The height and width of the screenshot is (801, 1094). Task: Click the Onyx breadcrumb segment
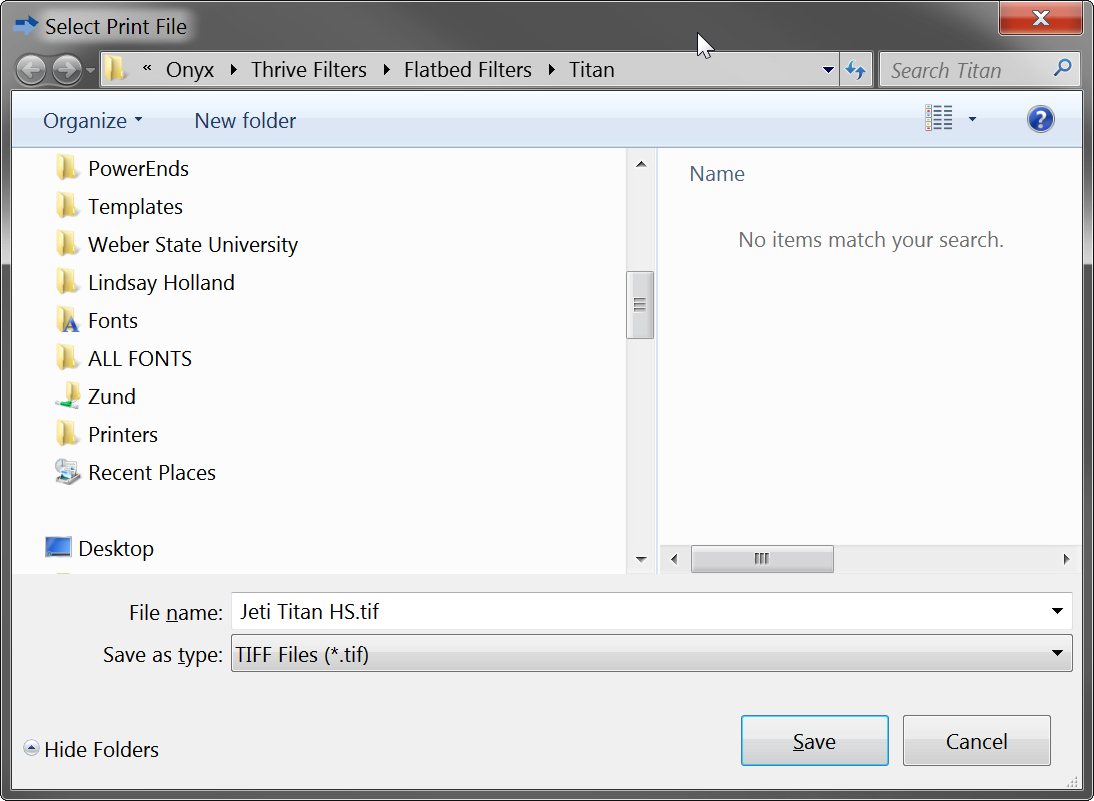[190, 70]
